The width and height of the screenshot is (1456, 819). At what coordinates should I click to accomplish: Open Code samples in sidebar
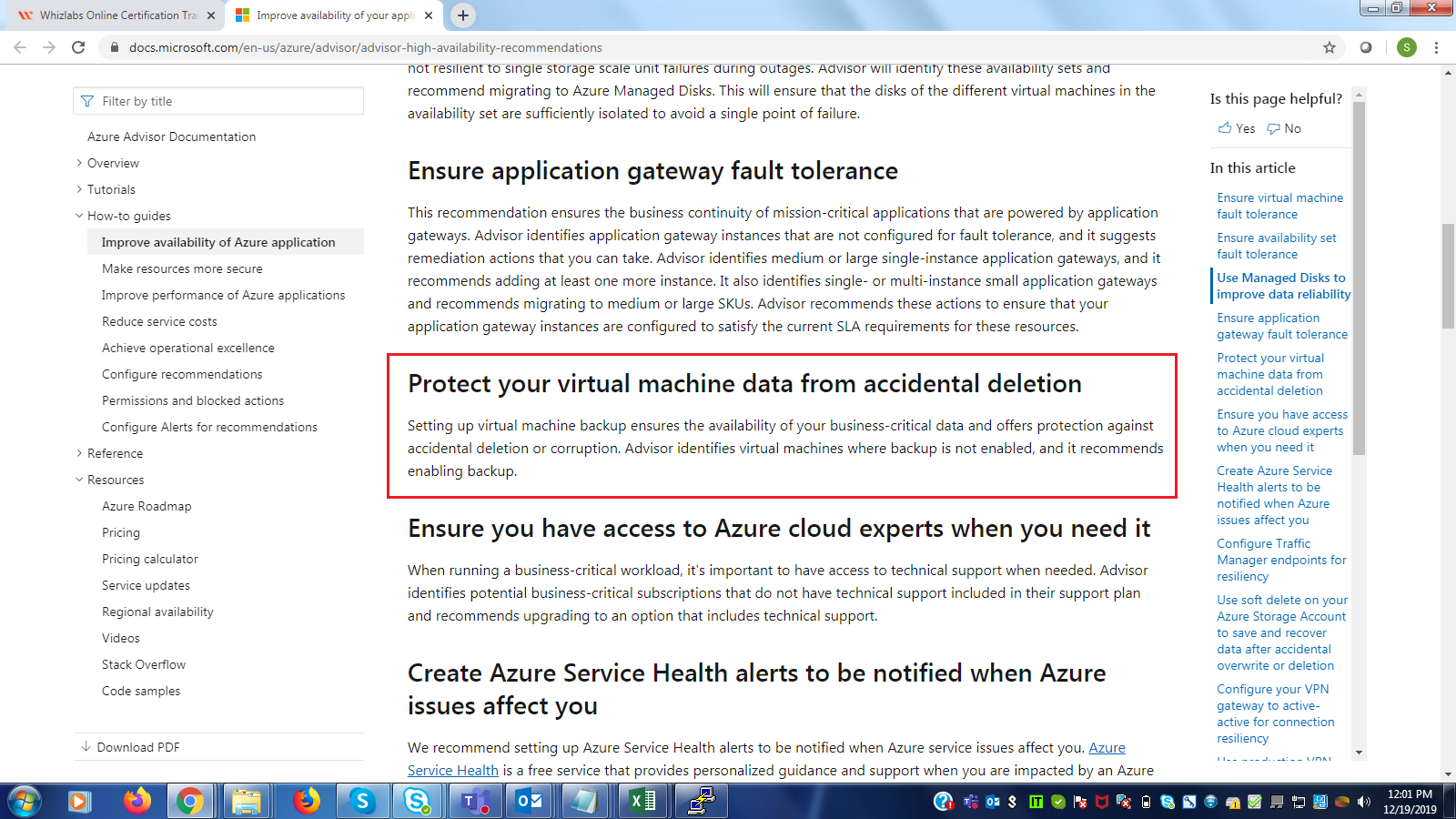point(141,691)
